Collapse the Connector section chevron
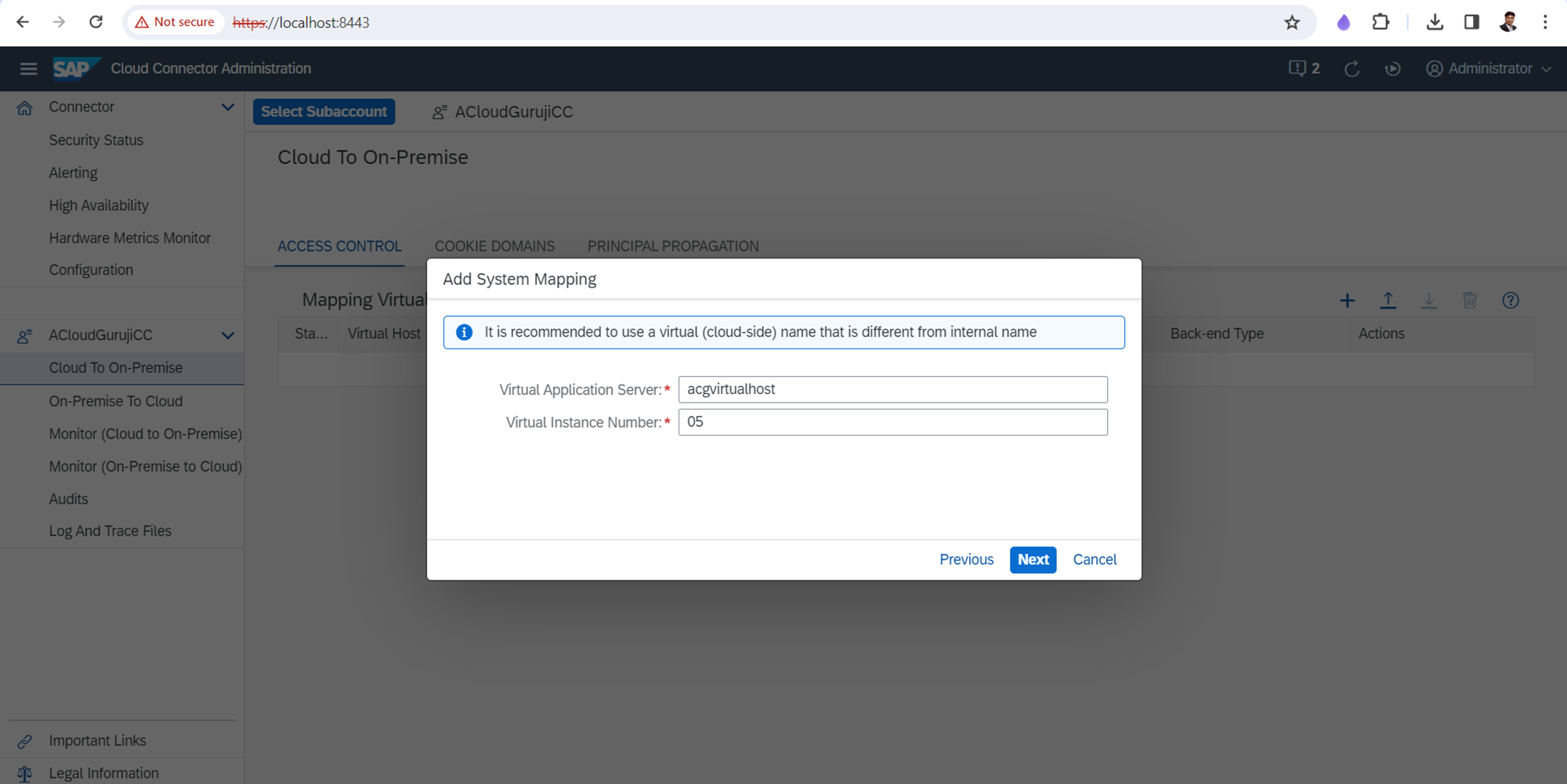 227,107
